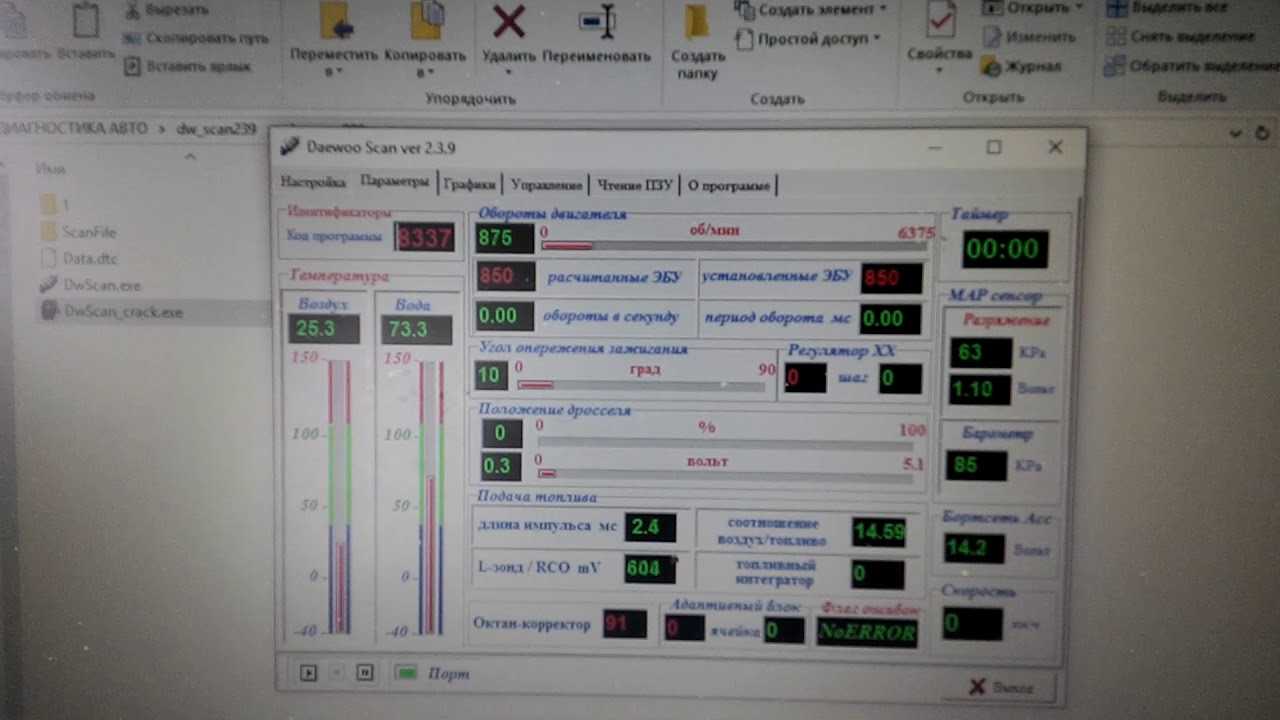Click the pause button in Daewoo Scan
1280x720 pixels.
pyautogui.click(x=365, y=673)
